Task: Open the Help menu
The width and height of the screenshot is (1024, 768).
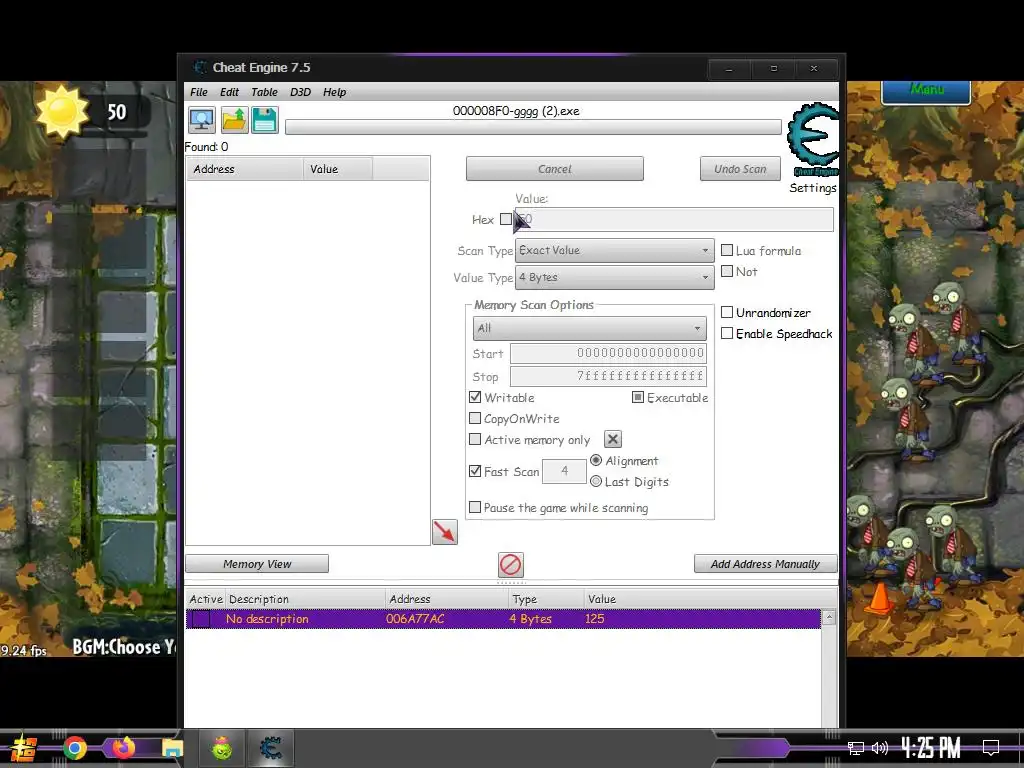Action: click(x=334, y=92)
